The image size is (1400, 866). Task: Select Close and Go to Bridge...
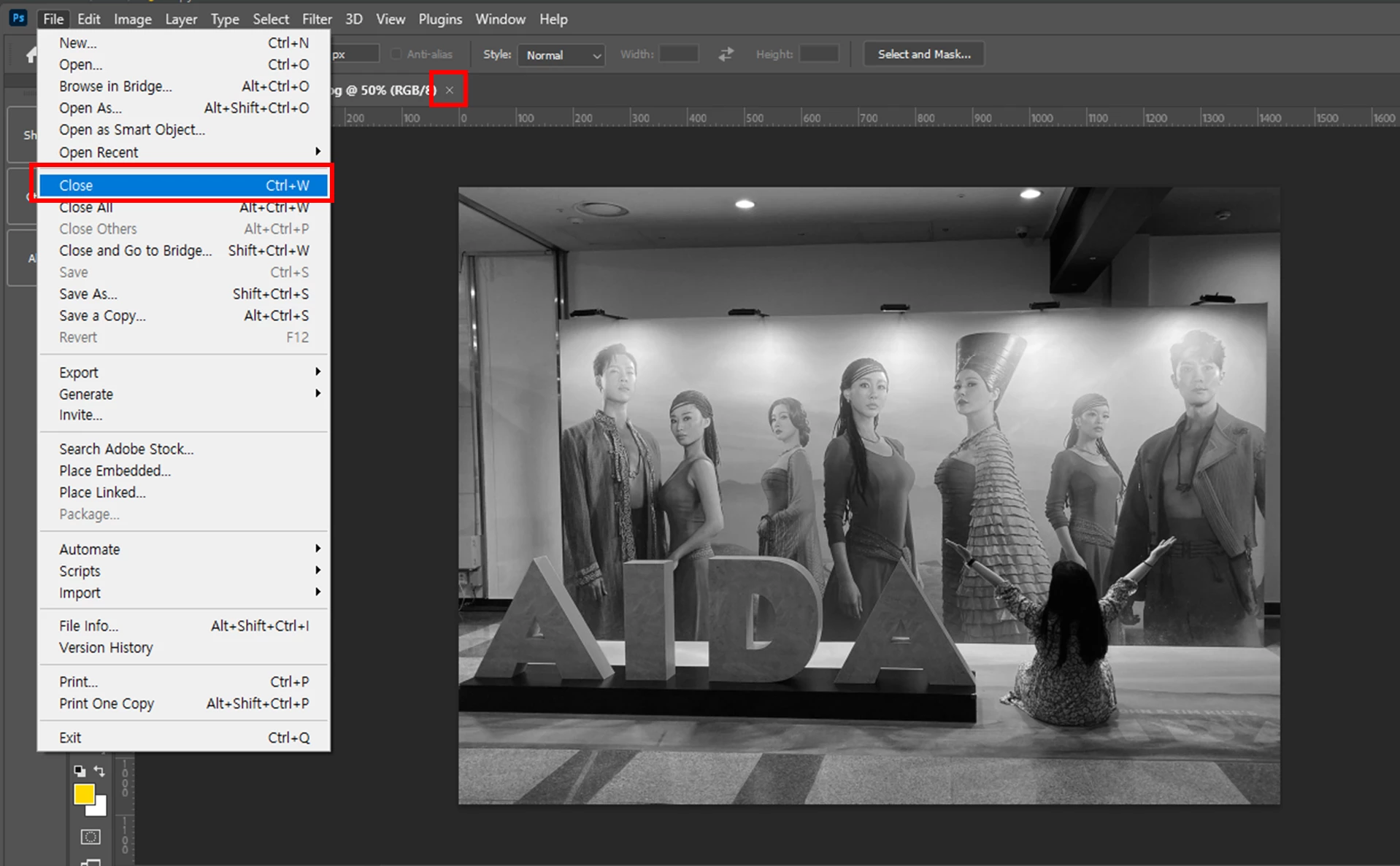184,250
